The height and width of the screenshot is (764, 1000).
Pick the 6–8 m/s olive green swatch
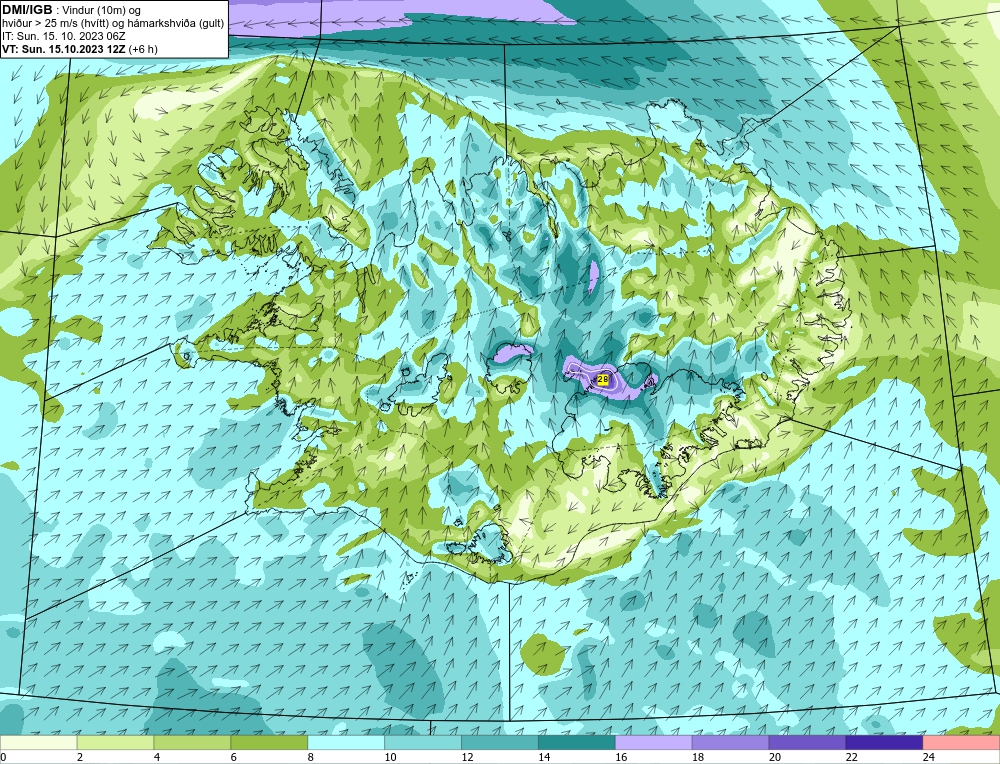[x=269, y=742]
